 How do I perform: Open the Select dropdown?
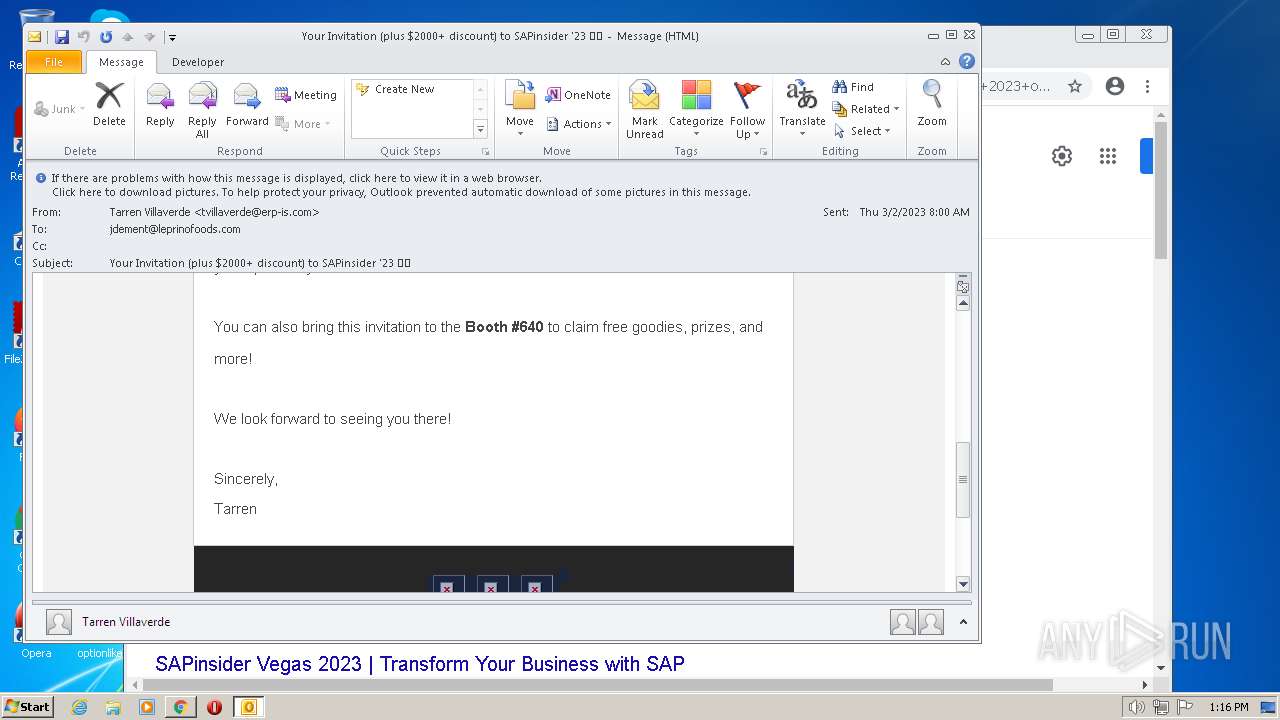(x=862, y=131)
